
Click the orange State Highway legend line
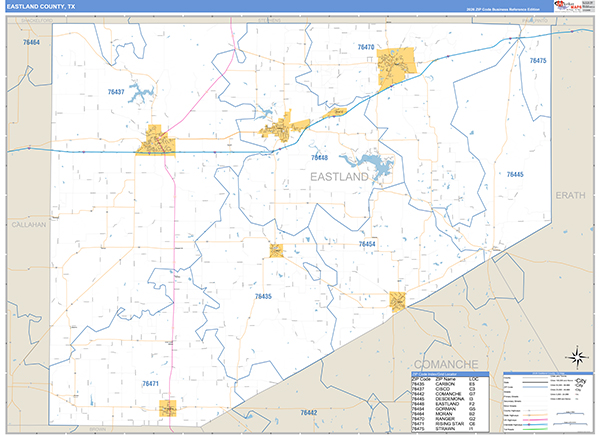click(535, 415)
